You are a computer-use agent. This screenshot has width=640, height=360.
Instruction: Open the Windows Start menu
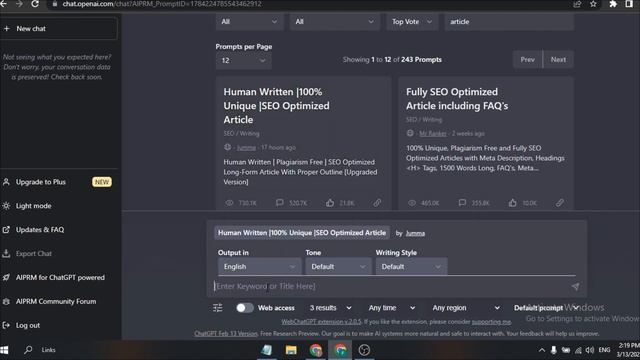pyautogui.click(x=4, y=350)
